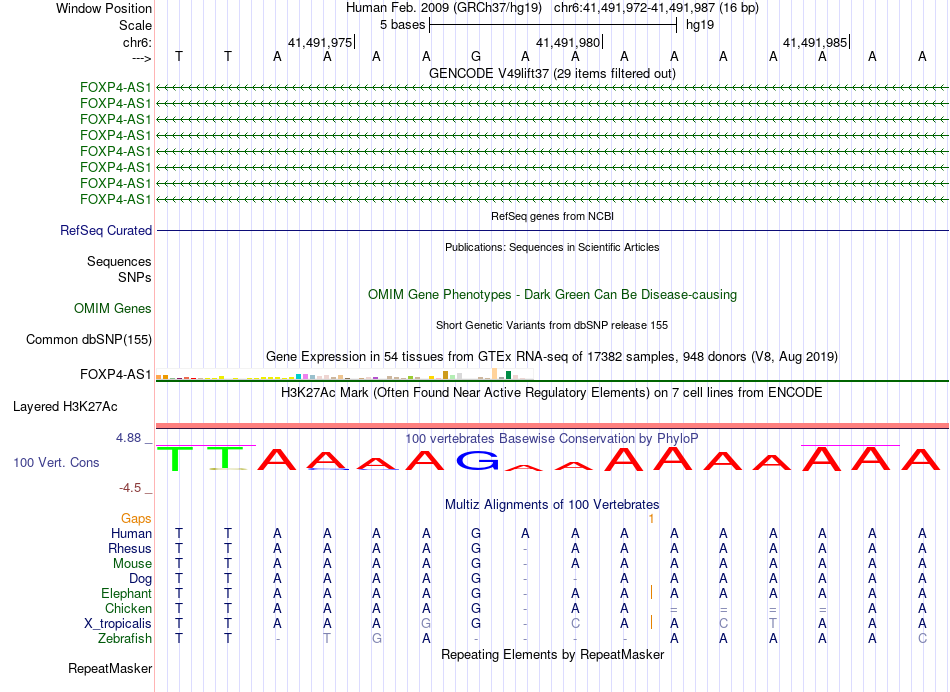Click the OMIM Genes label

point(113,308)
